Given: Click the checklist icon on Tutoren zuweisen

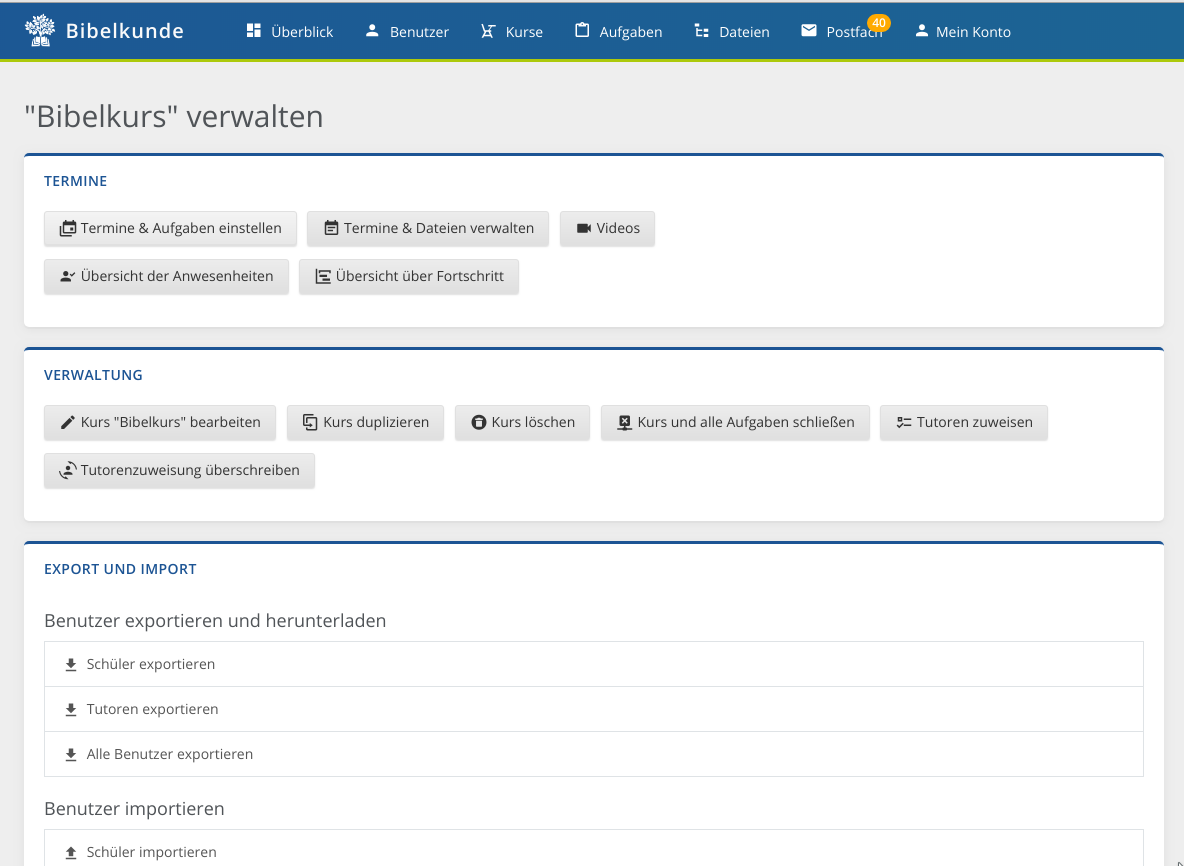Looking at the screenshot, I should click(x=904, y=423).
